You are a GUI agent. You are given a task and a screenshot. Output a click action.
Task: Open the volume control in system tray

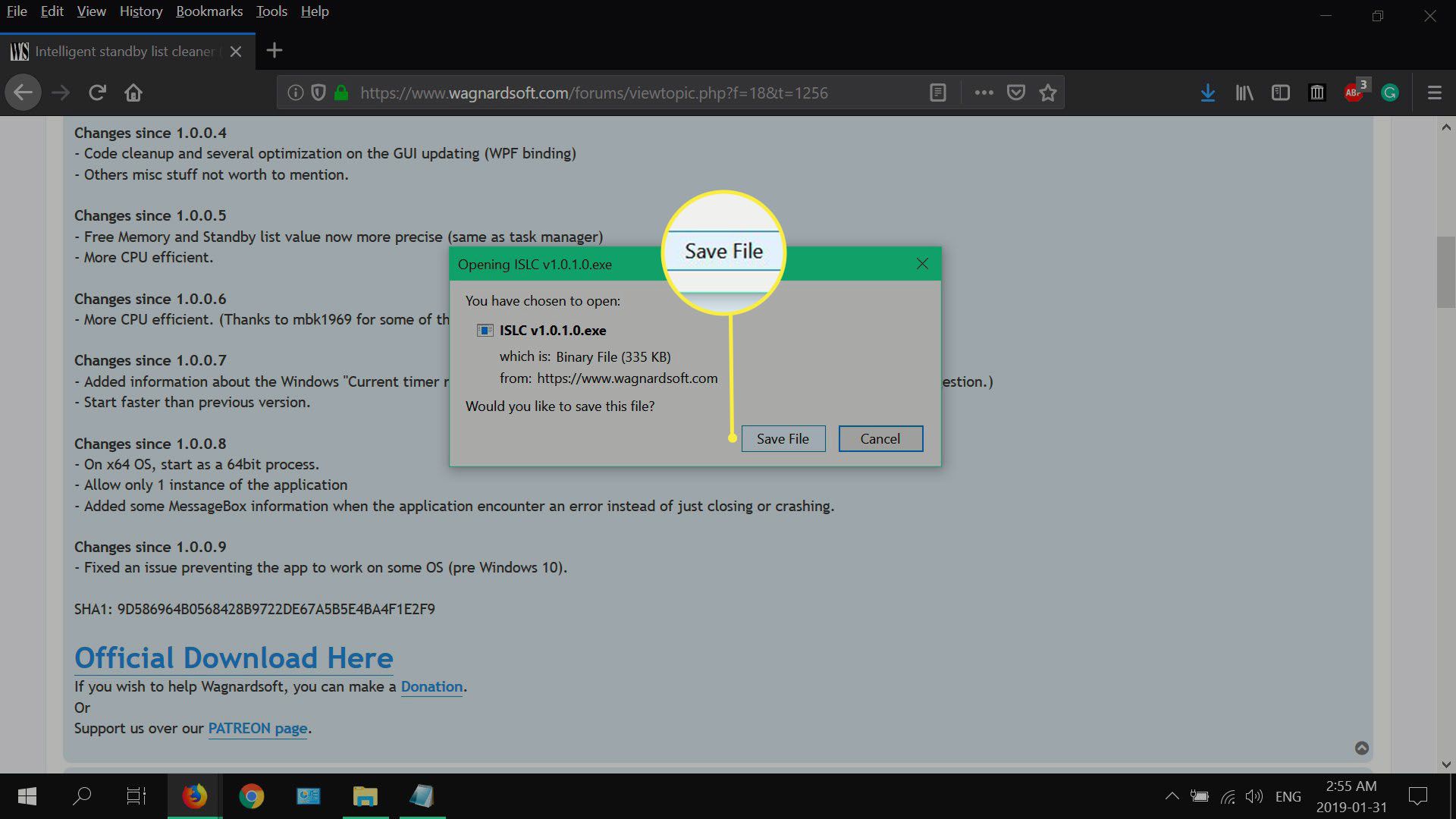click(x=1254, y=796)
